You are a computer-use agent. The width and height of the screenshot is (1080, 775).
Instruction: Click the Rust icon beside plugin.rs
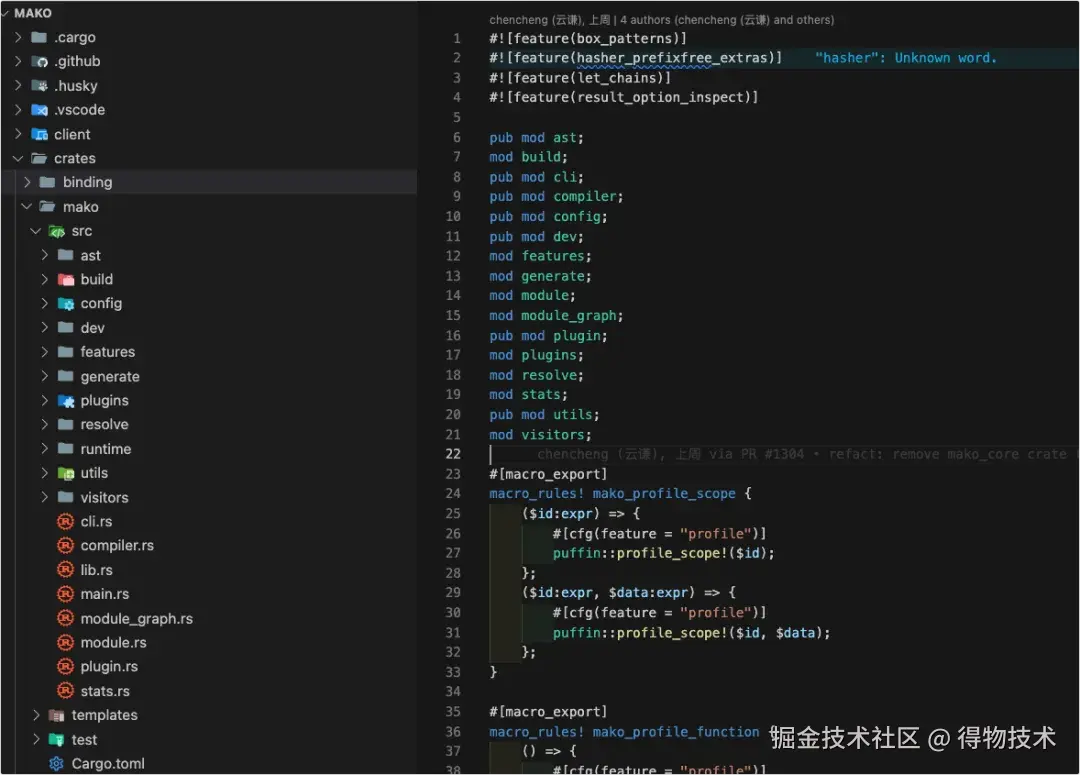pos(65,667)
